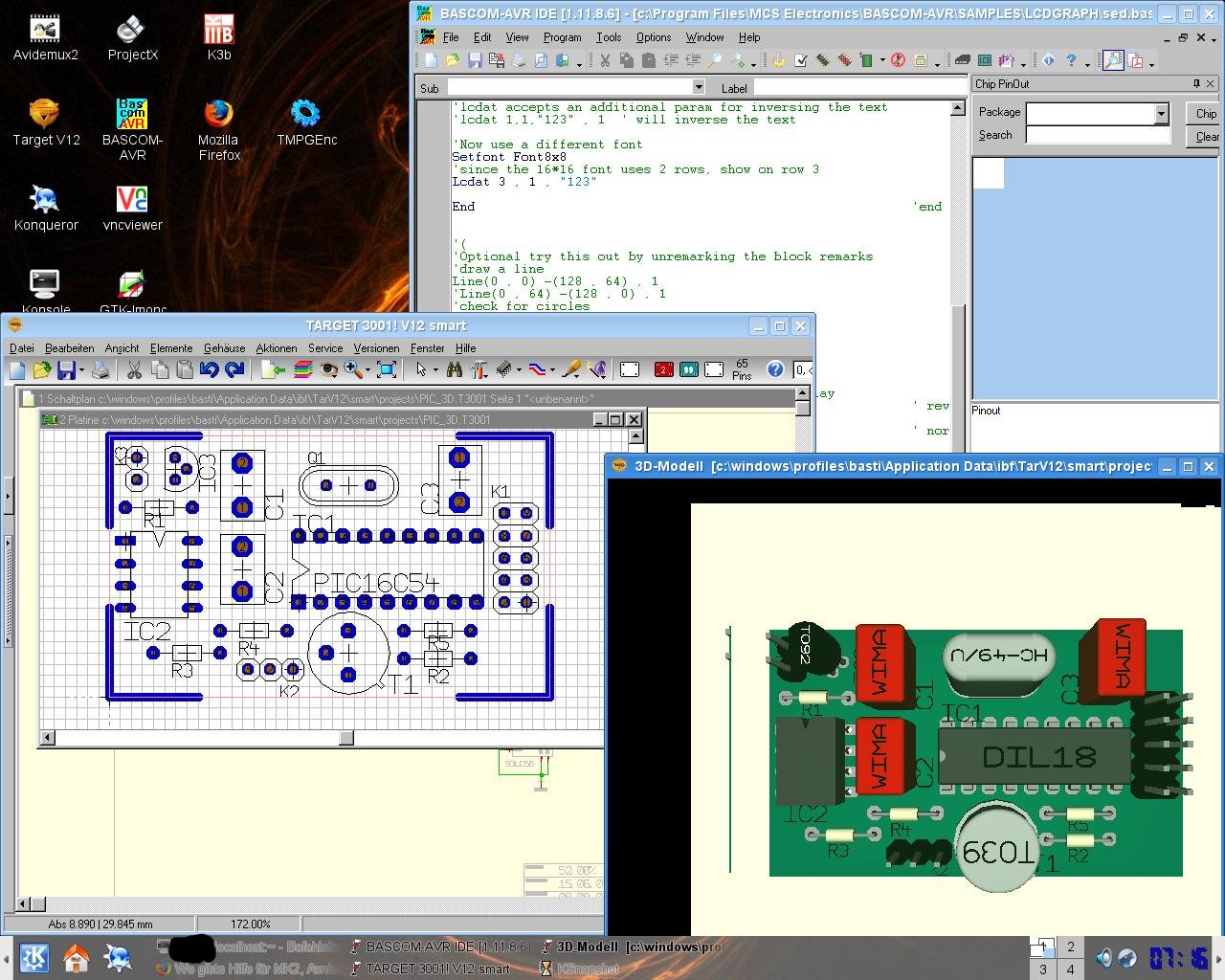
Task: Switch to BASCOM-AVR IDE taskbar entry
Action: (438, 947)
